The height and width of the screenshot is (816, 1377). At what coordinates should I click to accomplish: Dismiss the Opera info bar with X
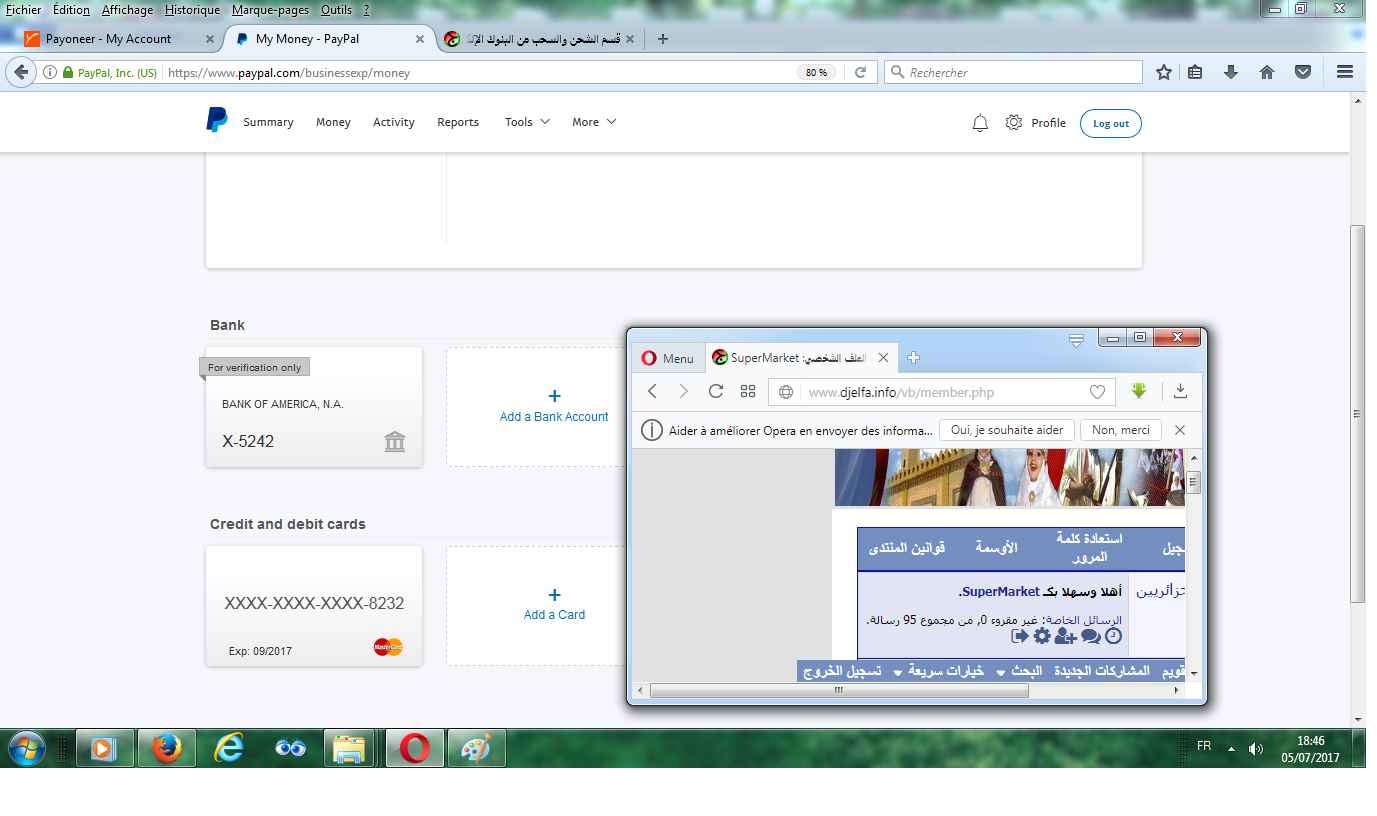pyautogui.click(x=1180, y=430)
